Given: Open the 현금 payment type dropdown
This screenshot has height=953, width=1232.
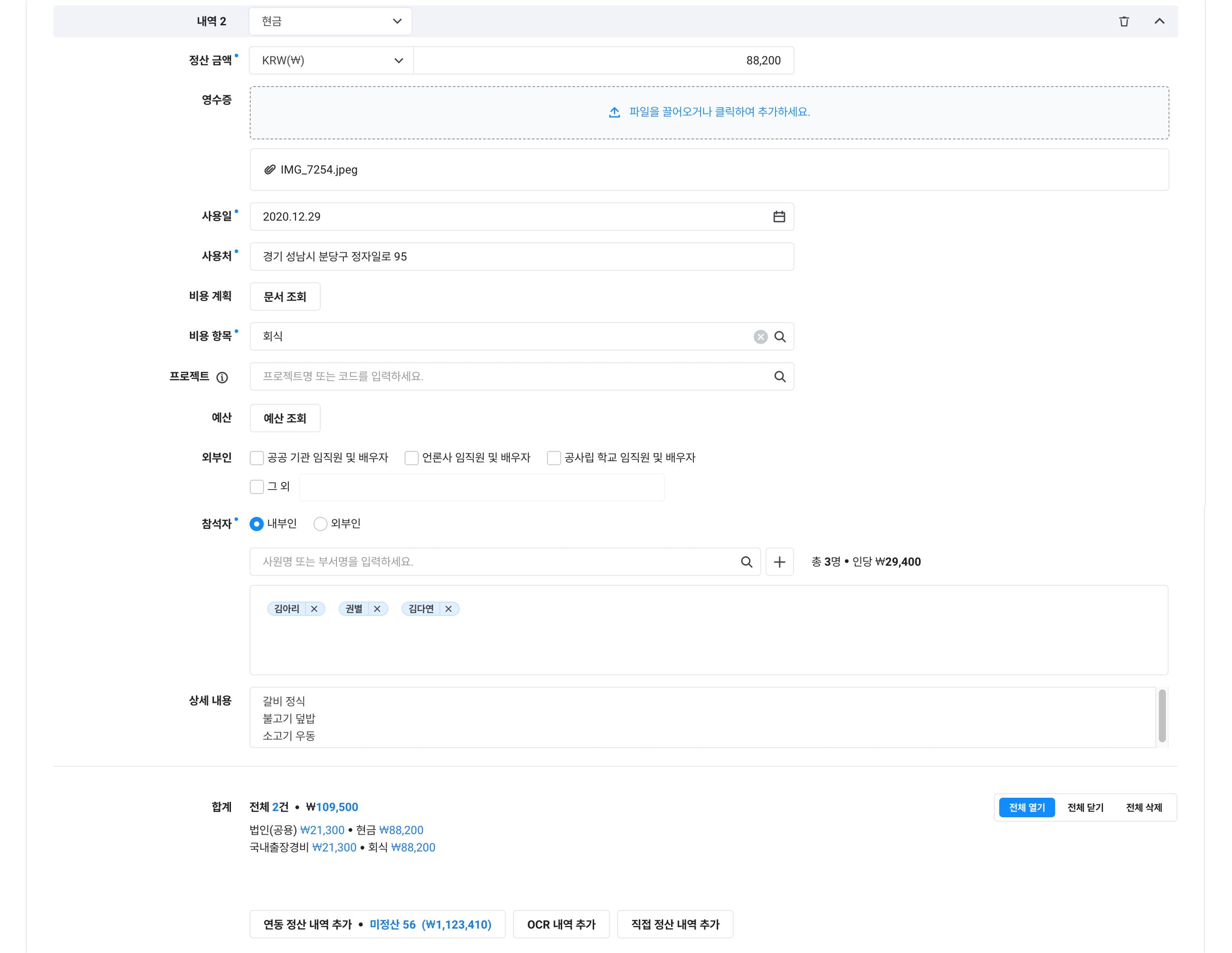Looking at the screenshot, I should 331,22.
